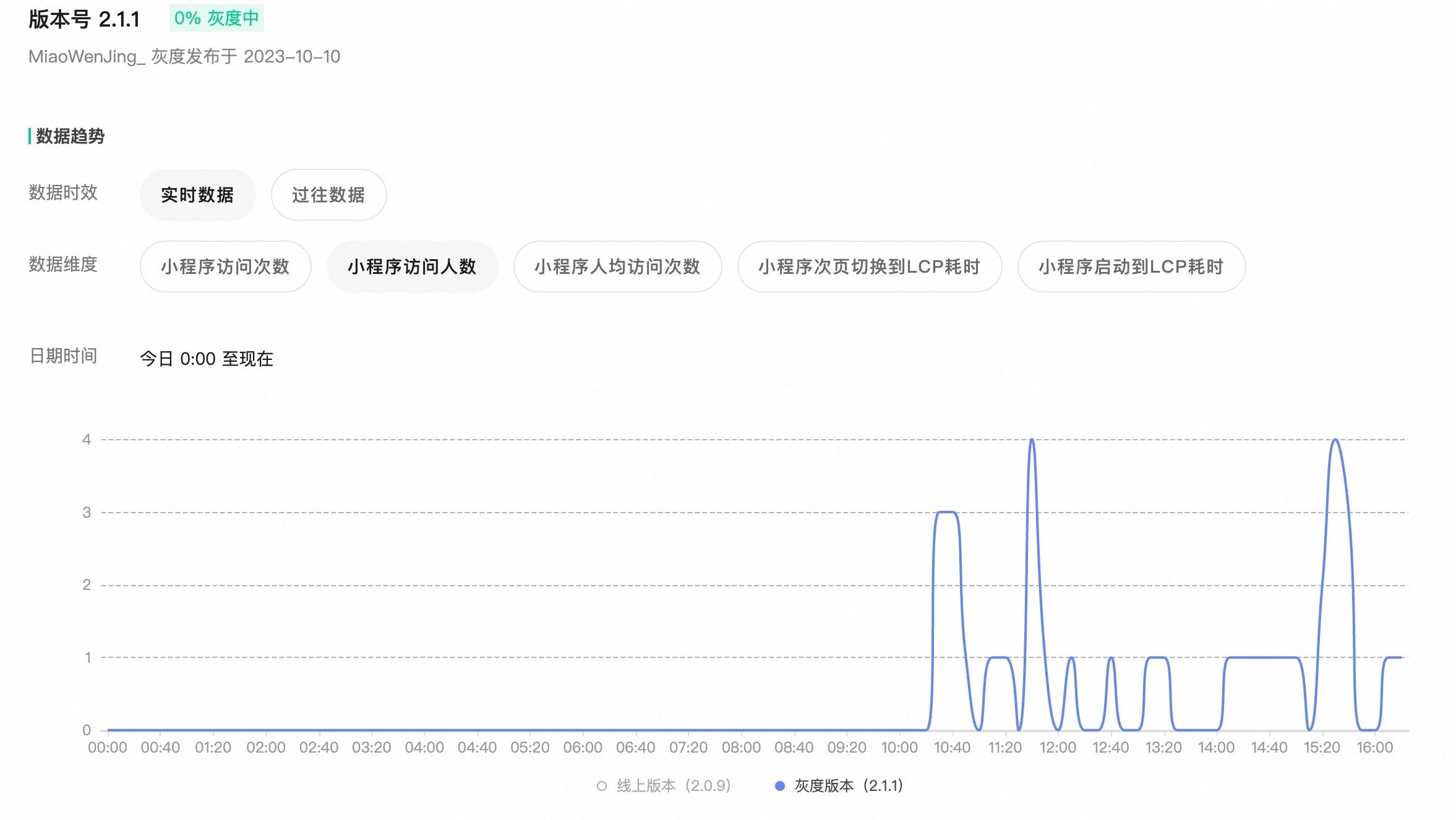1456x820 pixels.
Task: Select the 实时数据 option
Action: pyautogui.click(x=197, y=195)
